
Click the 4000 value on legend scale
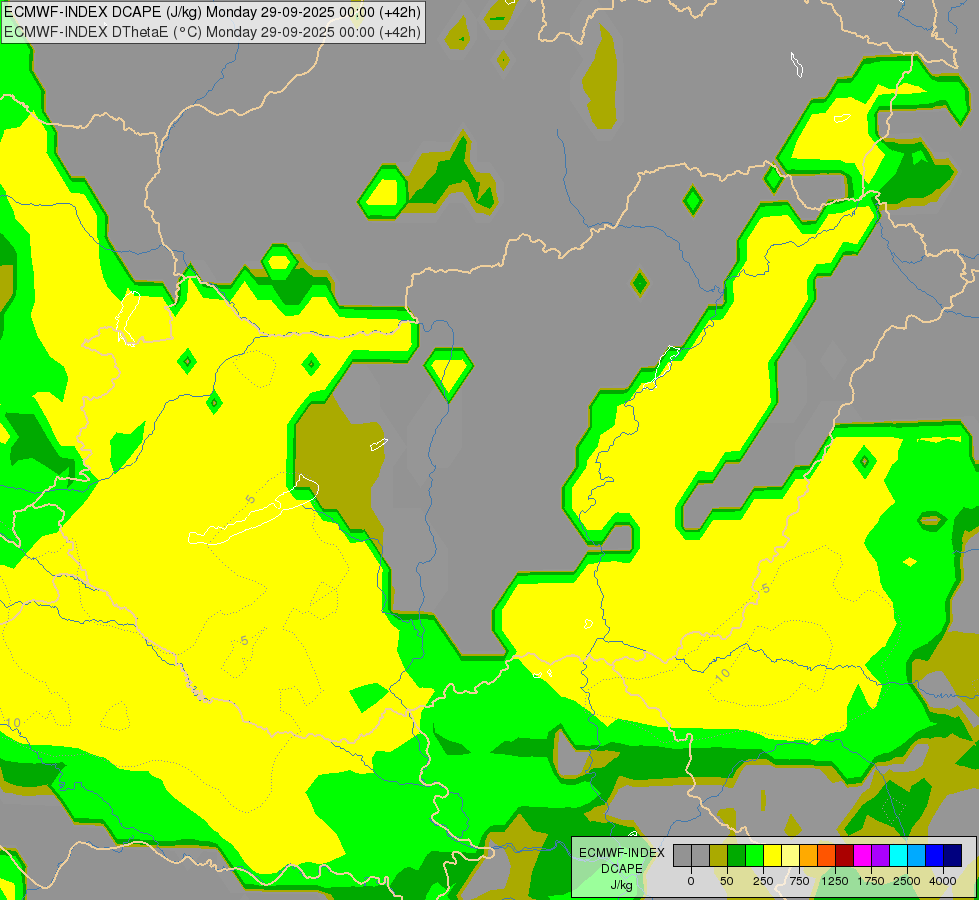pyautogui.click(x=942, y=881)
